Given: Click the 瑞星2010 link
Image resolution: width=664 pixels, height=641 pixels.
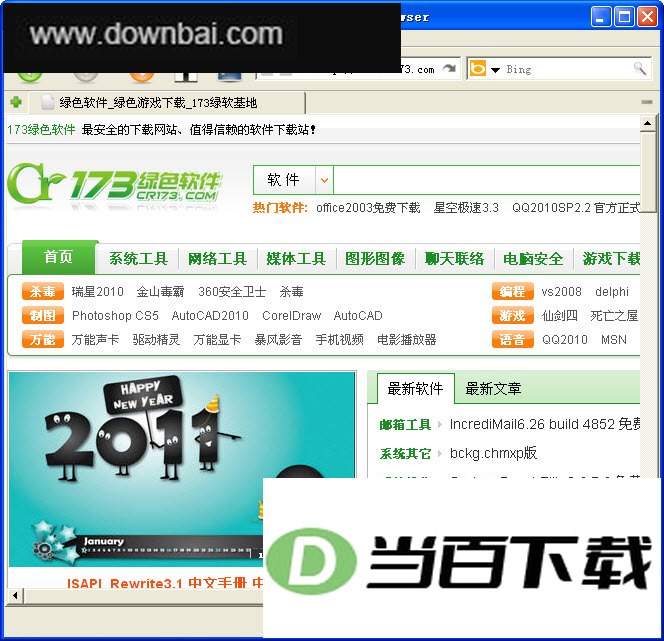Looking at the screenshot, I should coord(97,292).
